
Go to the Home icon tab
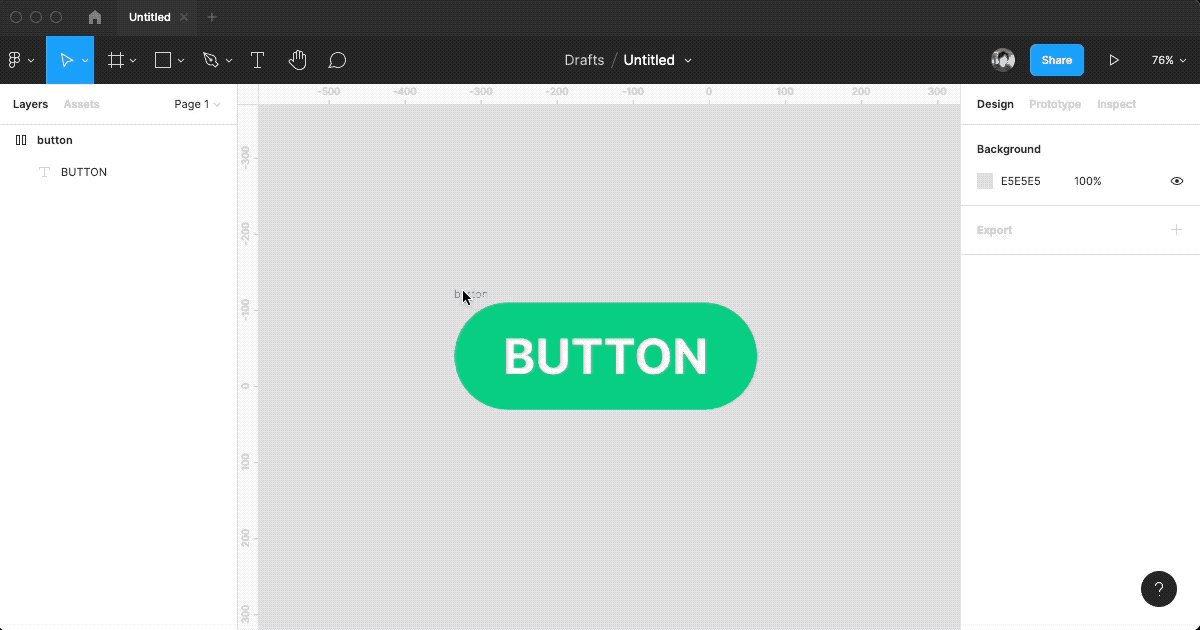pos(95,17)
